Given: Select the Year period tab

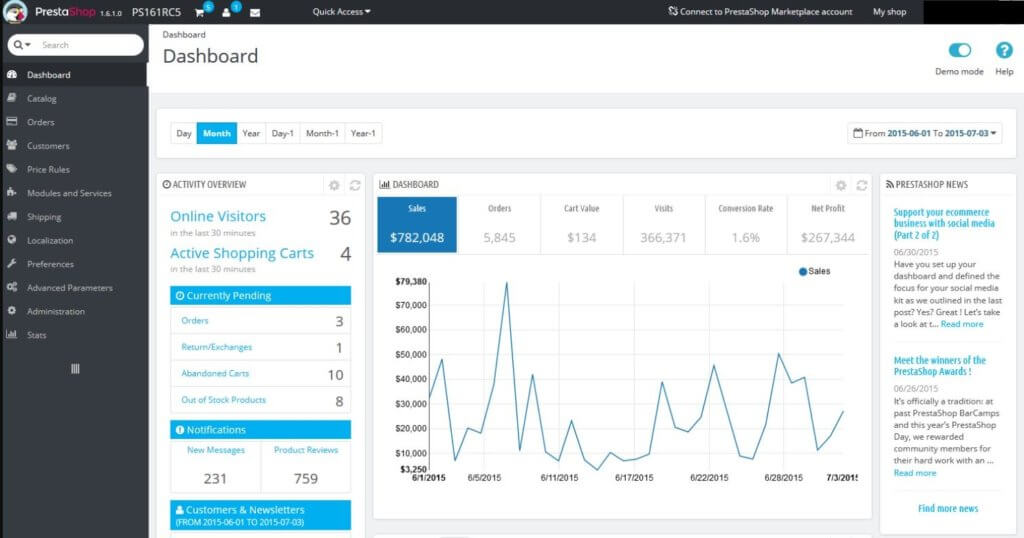Looking at the screenshot, I should click(x=251, y=133).
